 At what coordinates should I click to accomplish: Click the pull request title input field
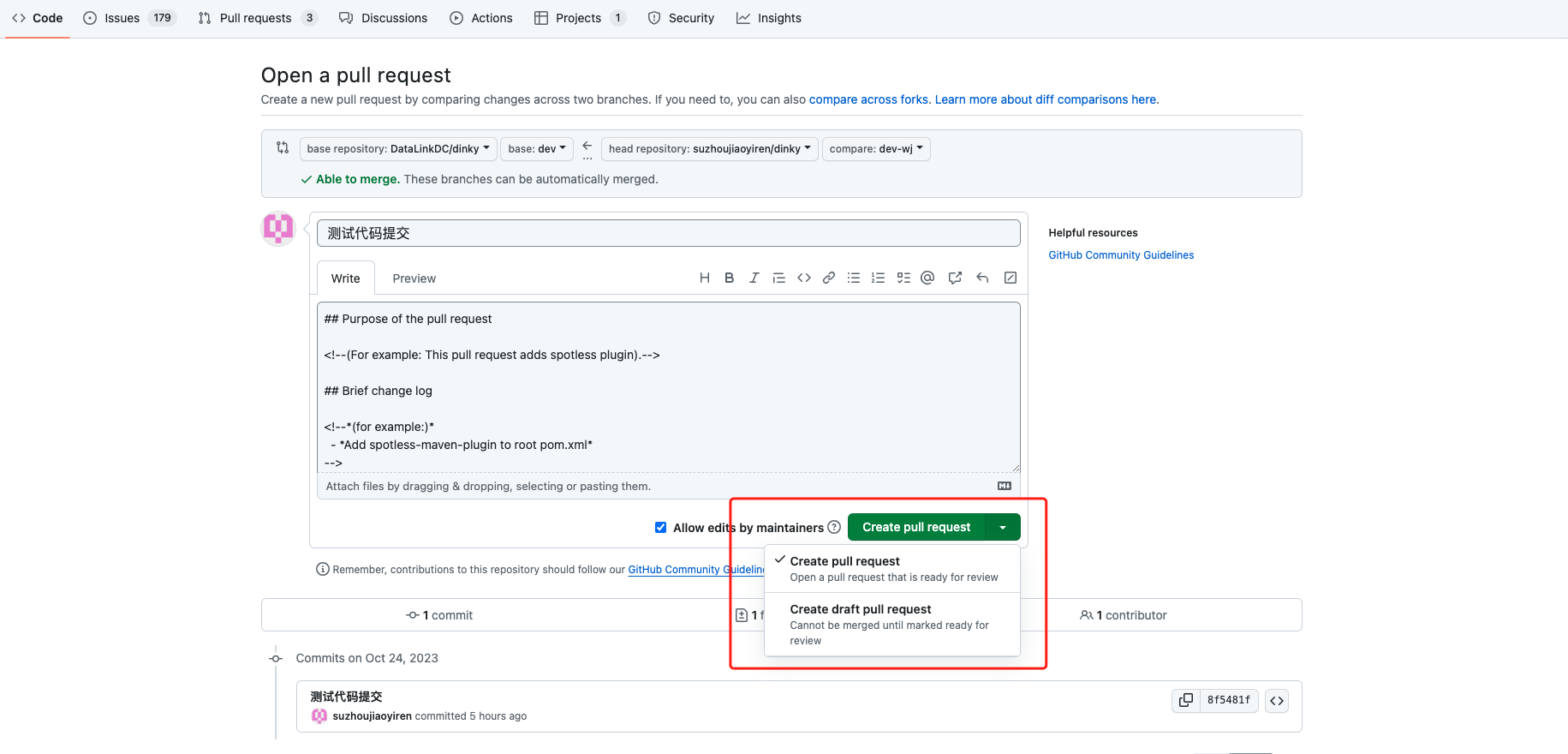pyautogui.click(x=668, y=233)
